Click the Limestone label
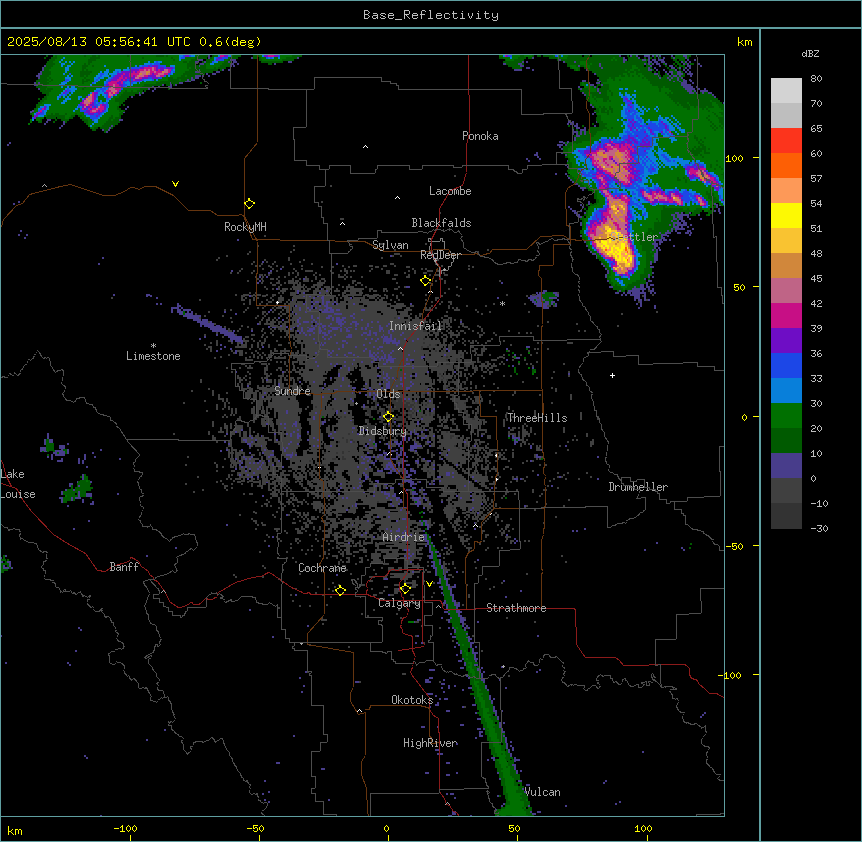The width and height of the screenshot is (862, 842). tap(153, 356)
